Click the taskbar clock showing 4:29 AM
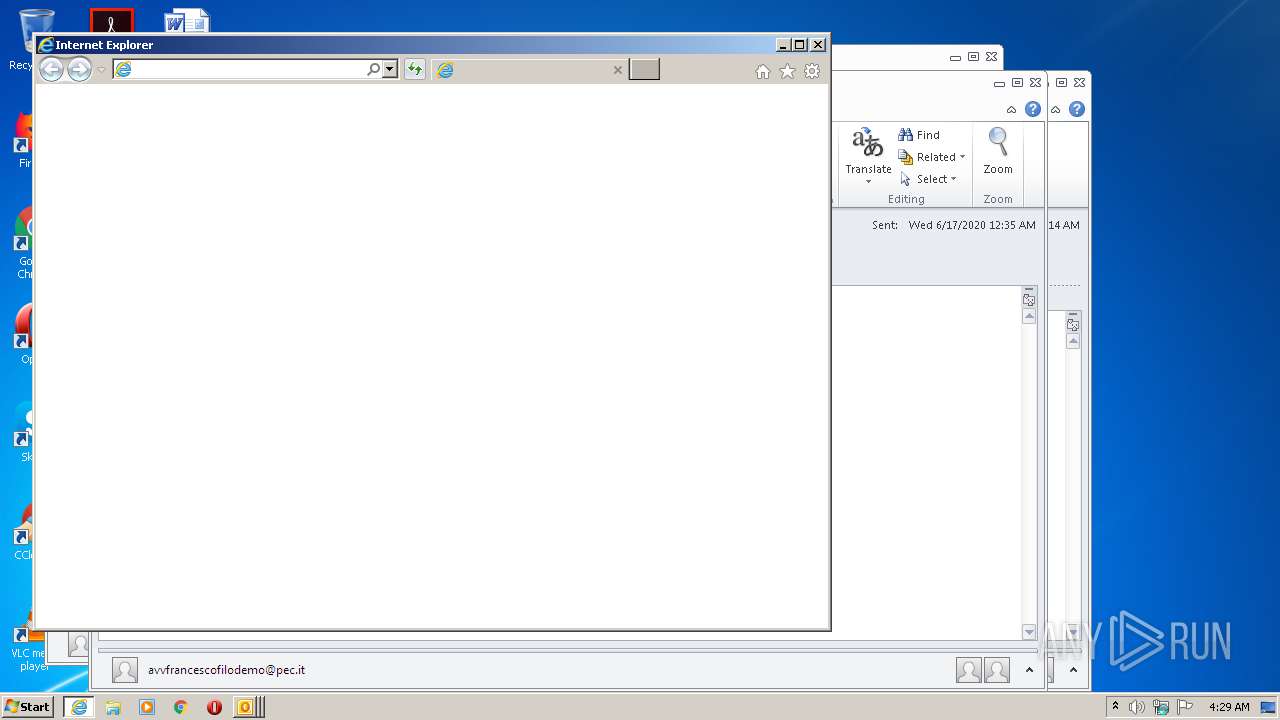Viewport: 1280px width, 720px height. click(1228, 707)
